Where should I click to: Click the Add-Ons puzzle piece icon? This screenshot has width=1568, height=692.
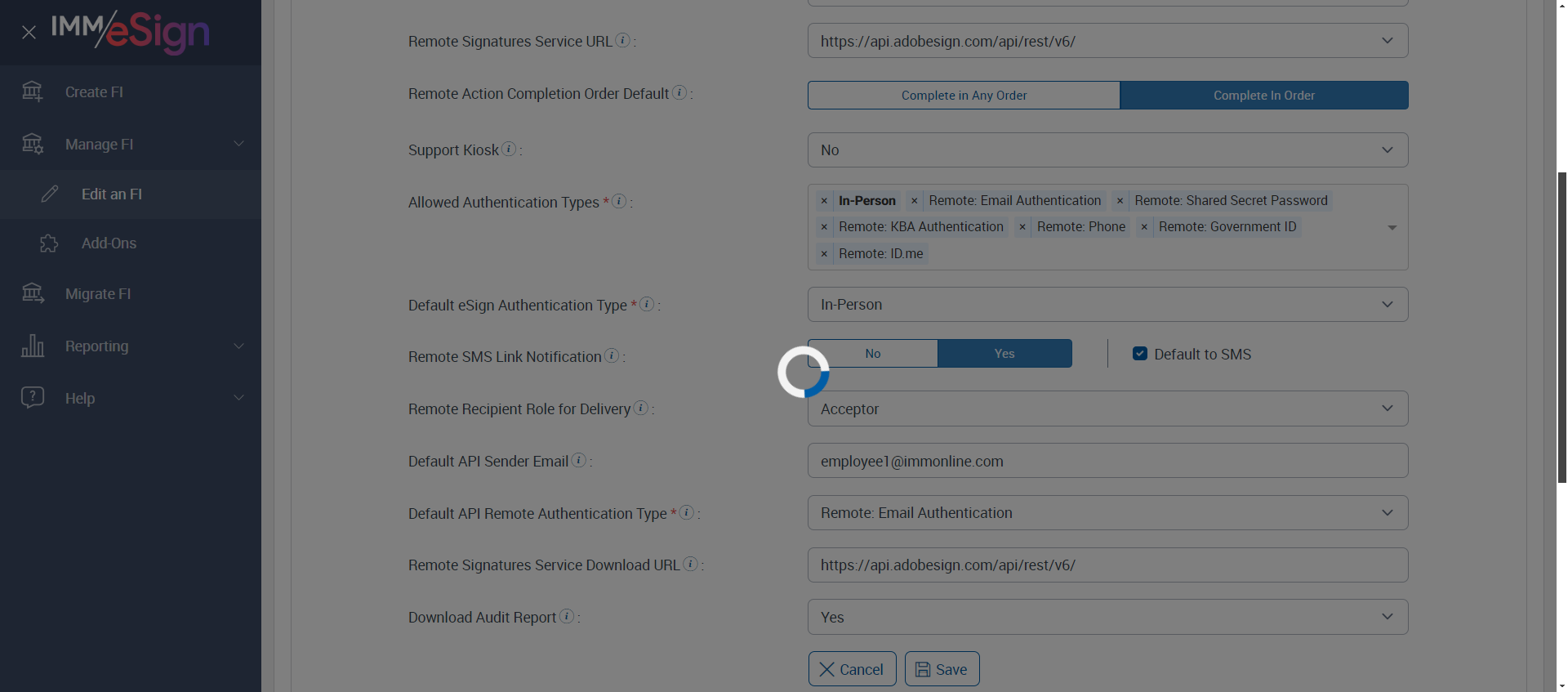point(49,243)
